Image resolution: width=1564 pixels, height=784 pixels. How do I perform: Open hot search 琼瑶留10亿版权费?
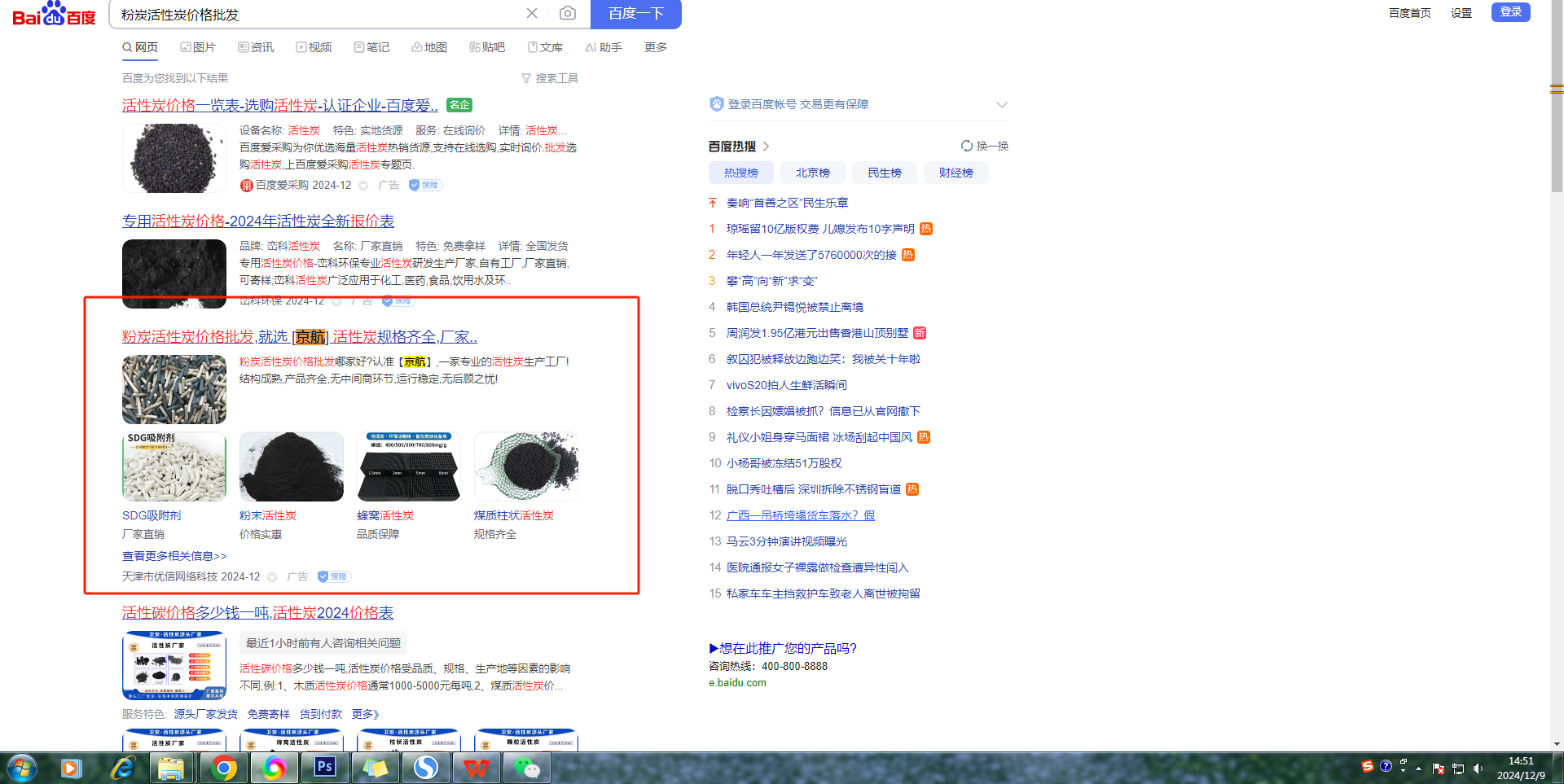click(x=820, y=229)
